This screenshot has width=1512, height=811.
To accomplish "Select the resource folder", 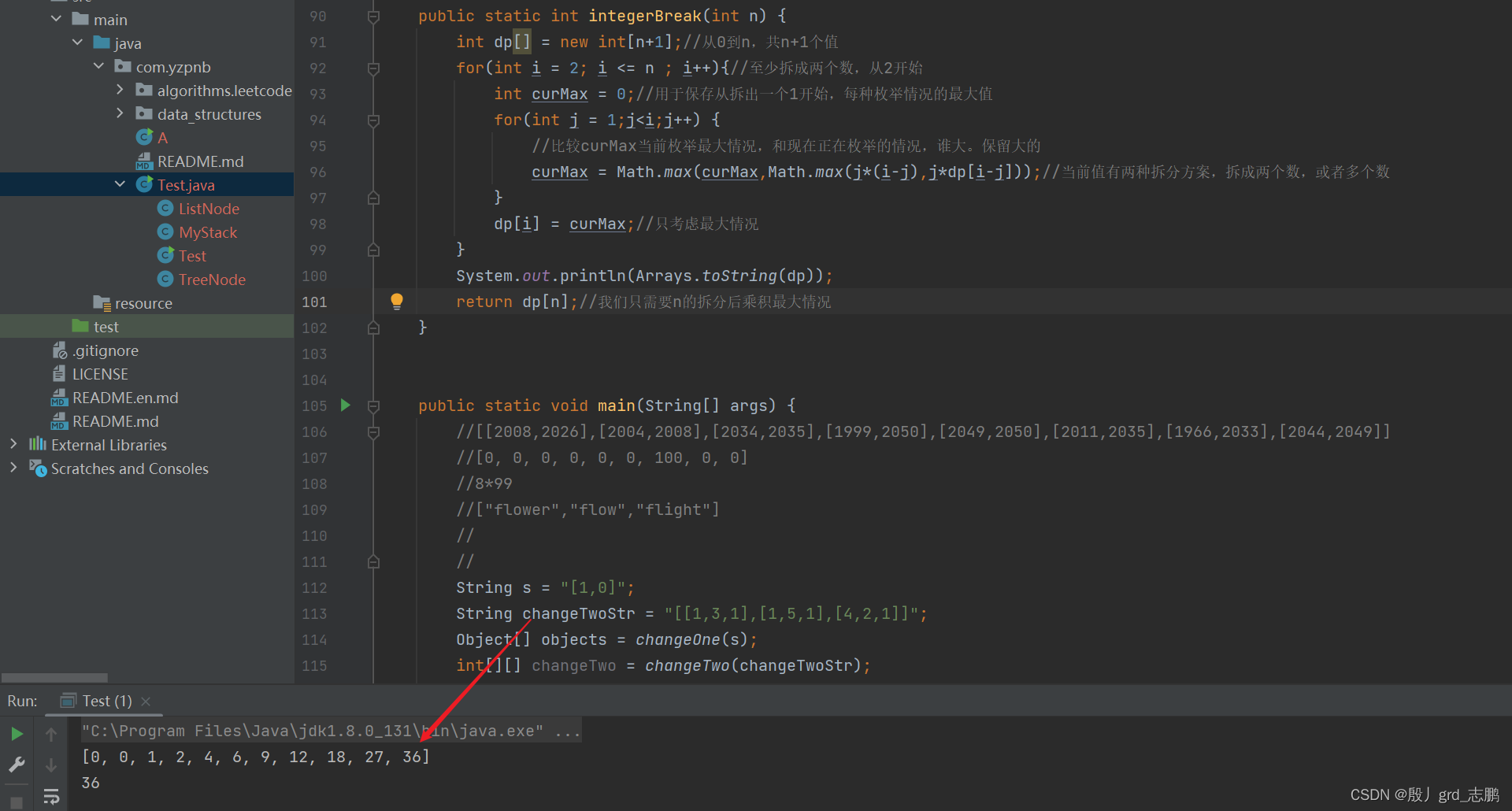I will [x=143, y=303].
